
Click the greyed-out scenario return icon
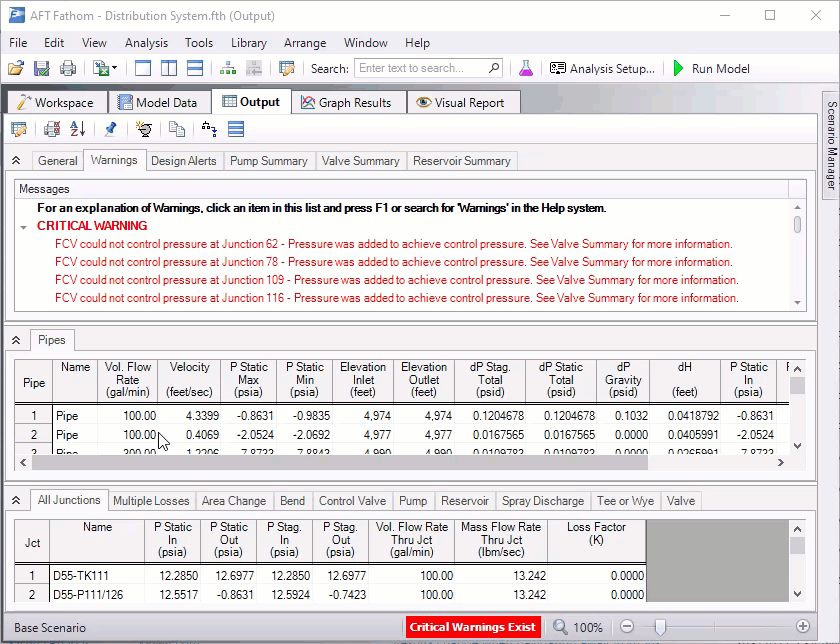click(253, 69)
